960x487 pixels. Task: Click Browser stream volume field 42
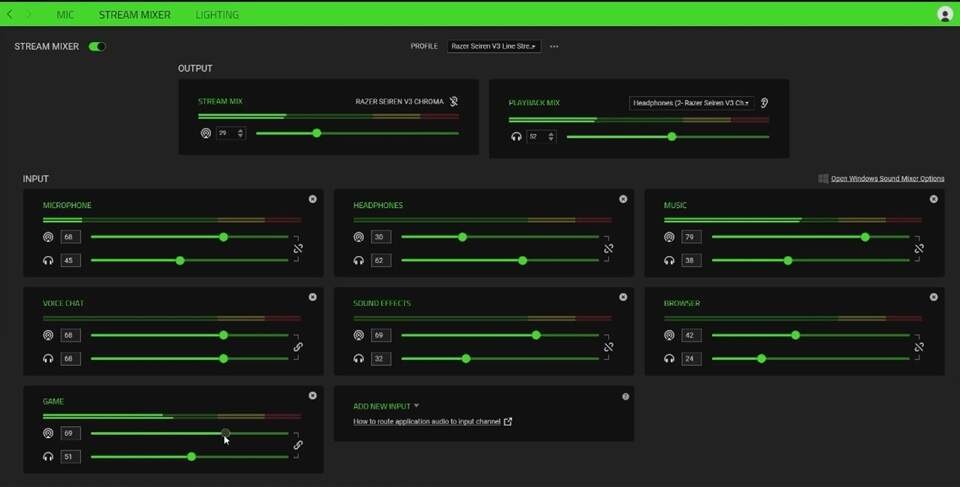tap(691, 335)
